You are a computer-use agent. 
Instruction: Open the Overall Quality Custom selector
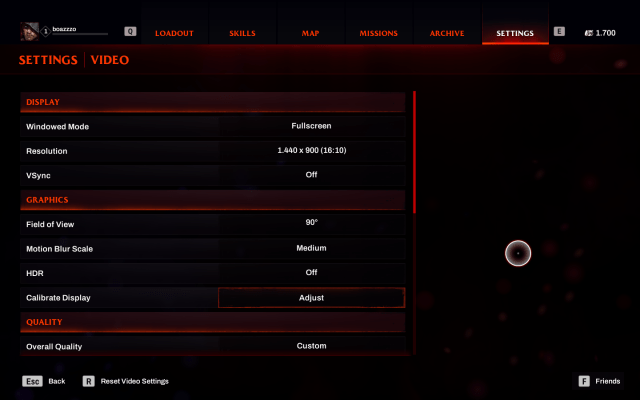[x=311, y=346]
